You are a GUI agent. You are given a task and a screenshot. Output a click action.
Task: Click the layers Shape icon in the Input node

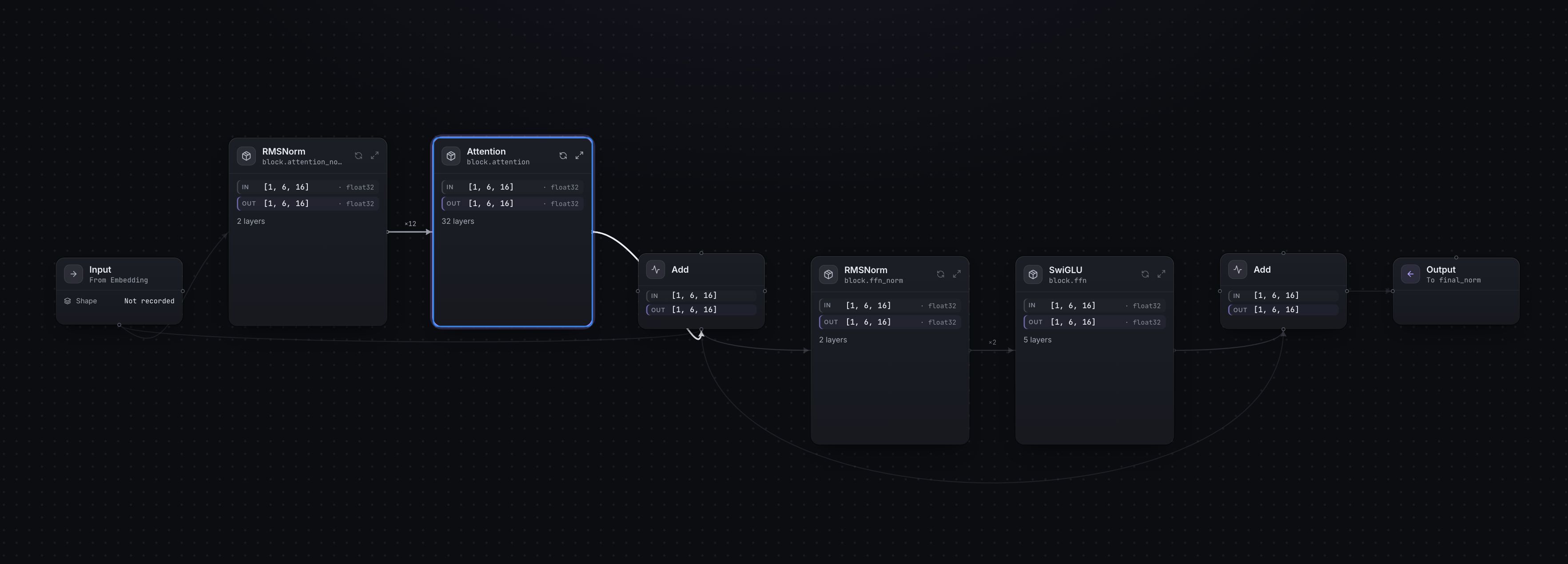tap(68, 301)
